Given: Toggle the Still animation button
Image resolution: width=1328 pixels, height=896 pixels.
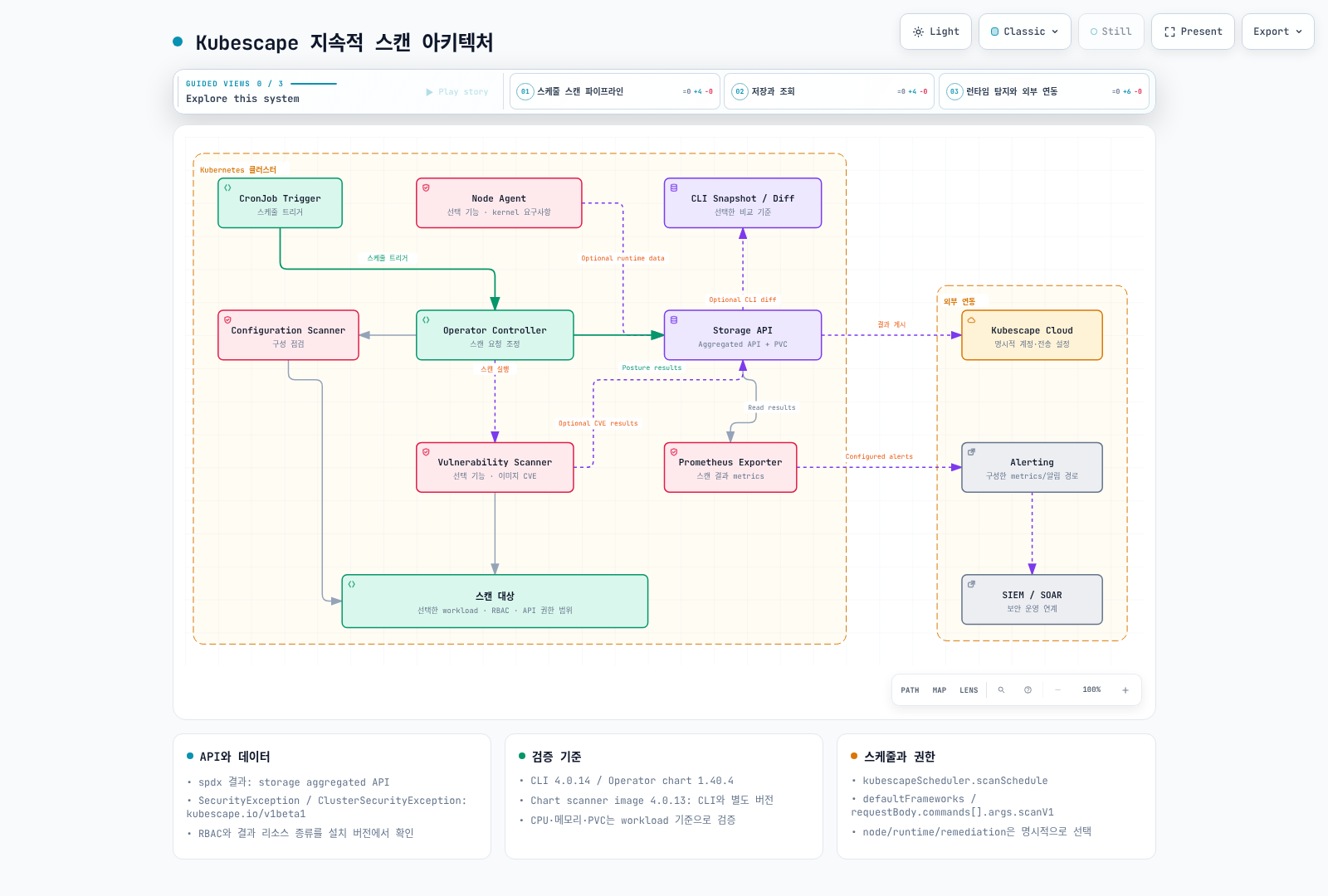Looking at the screenshot, I should 1111,32.
